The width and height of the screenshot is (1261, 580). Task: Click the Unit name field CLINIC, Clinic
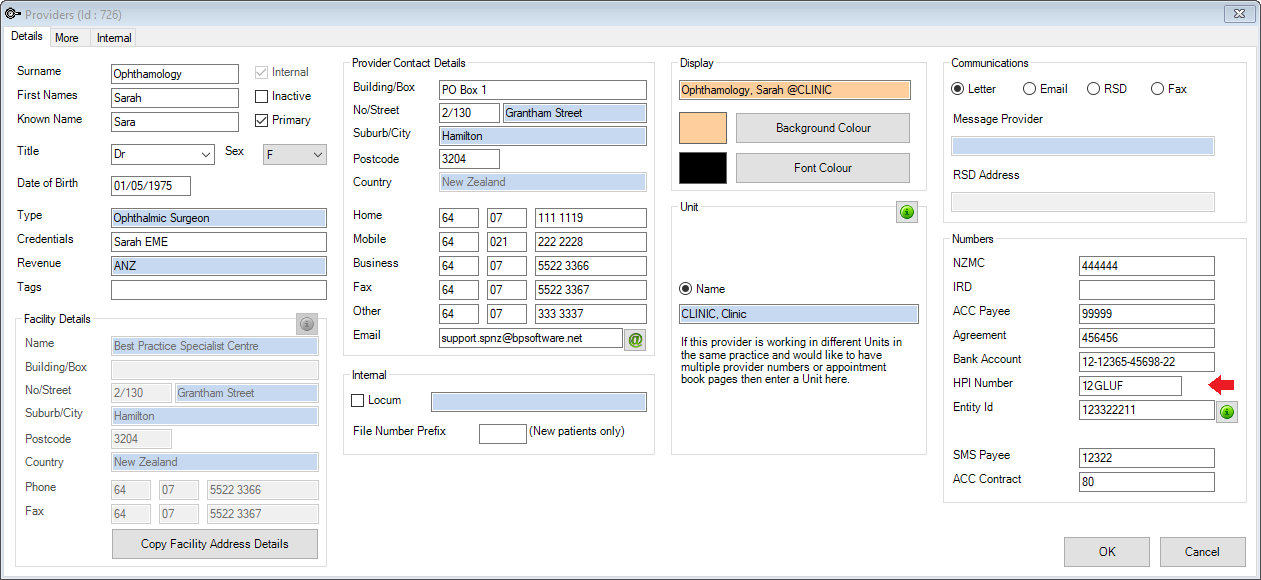(799, 314)
